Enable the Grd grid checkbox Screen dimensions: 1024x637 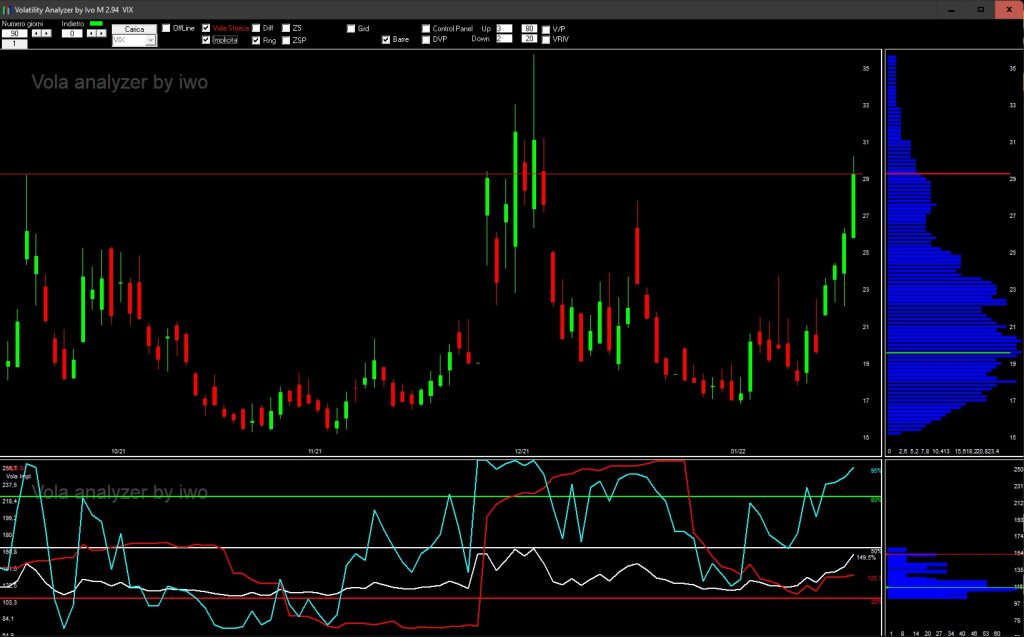[351, 28]
